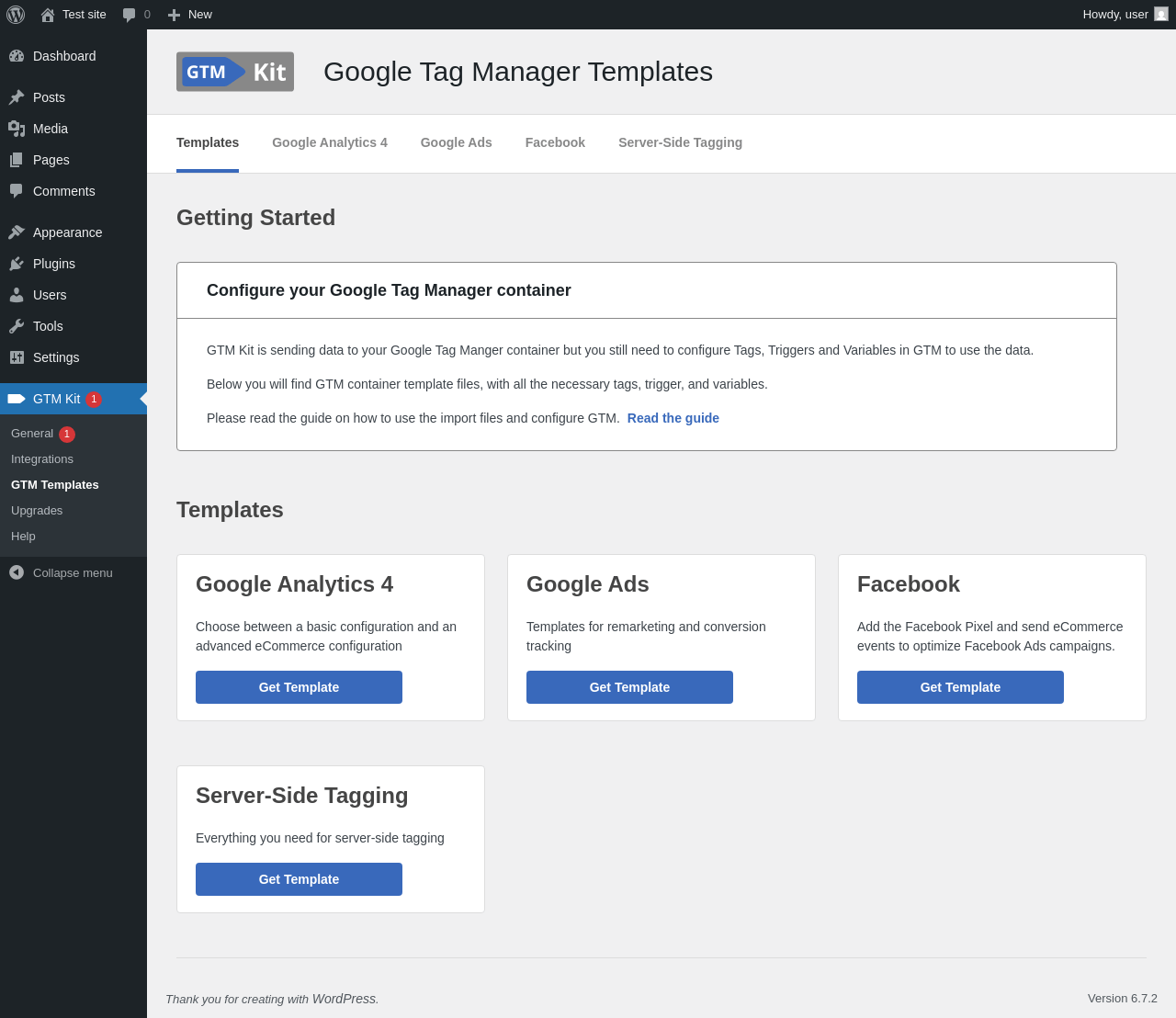Open the comments bubble icon in admin bar
This screenshot has width=1176, height=1018.
(x=130, y=15)
